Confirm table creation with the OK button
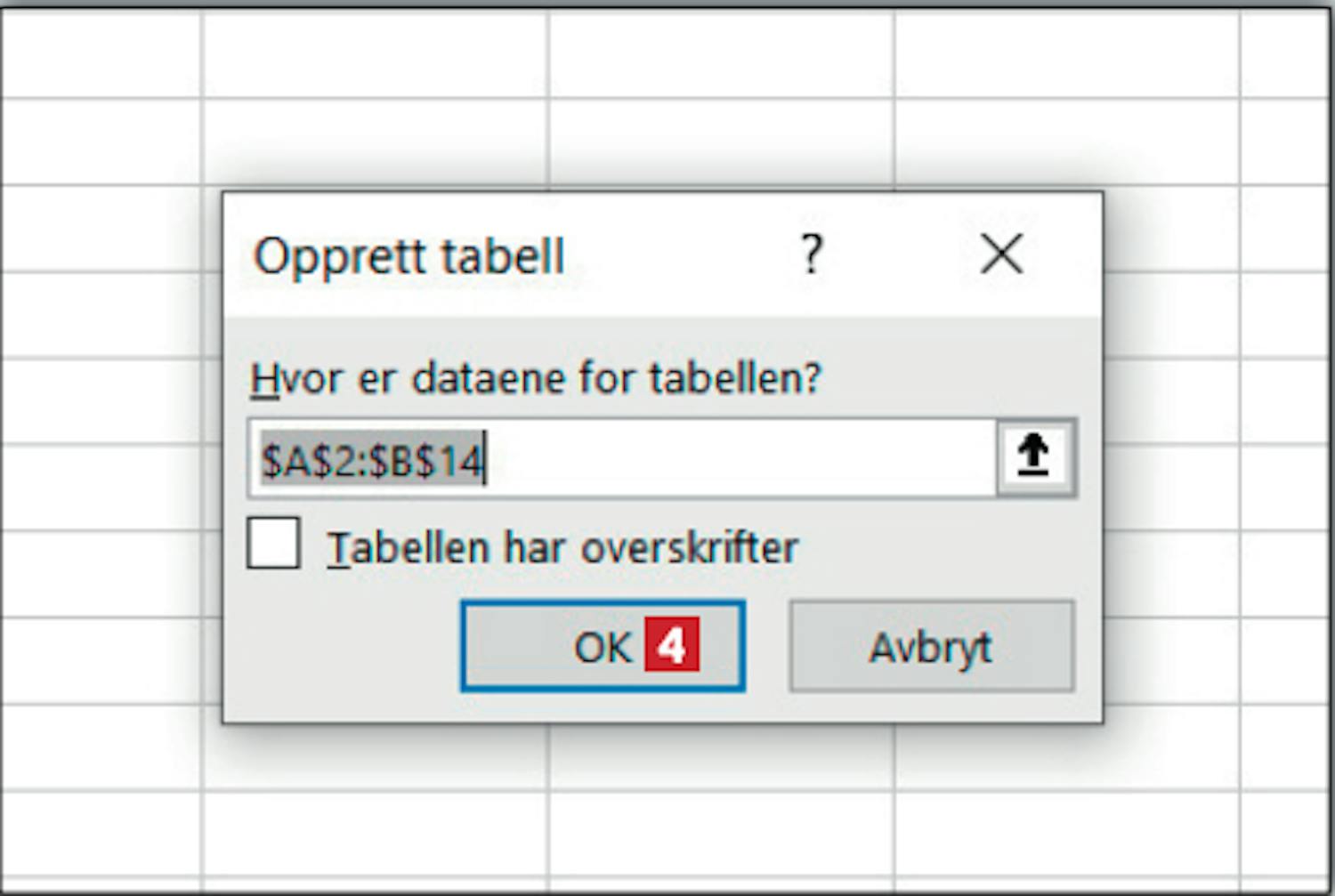Viewport: 1335px width, 896px height. pos(603,646)
